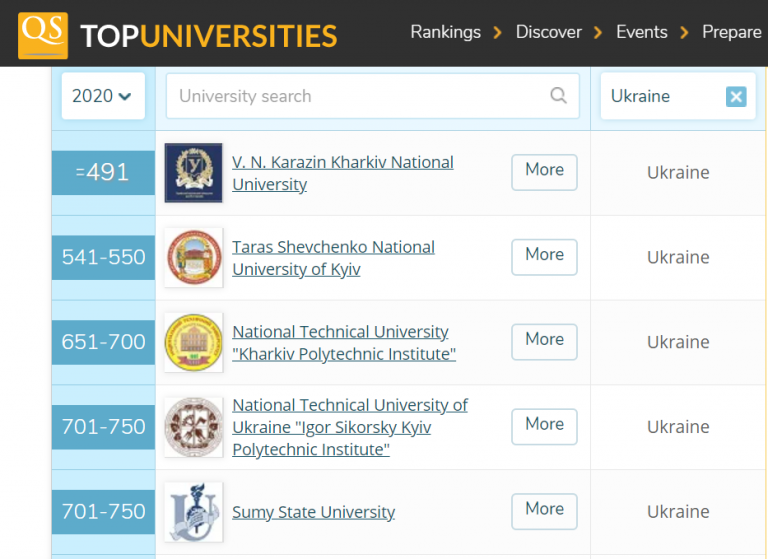Select the =491 rank cell

[x=103, y=172]
